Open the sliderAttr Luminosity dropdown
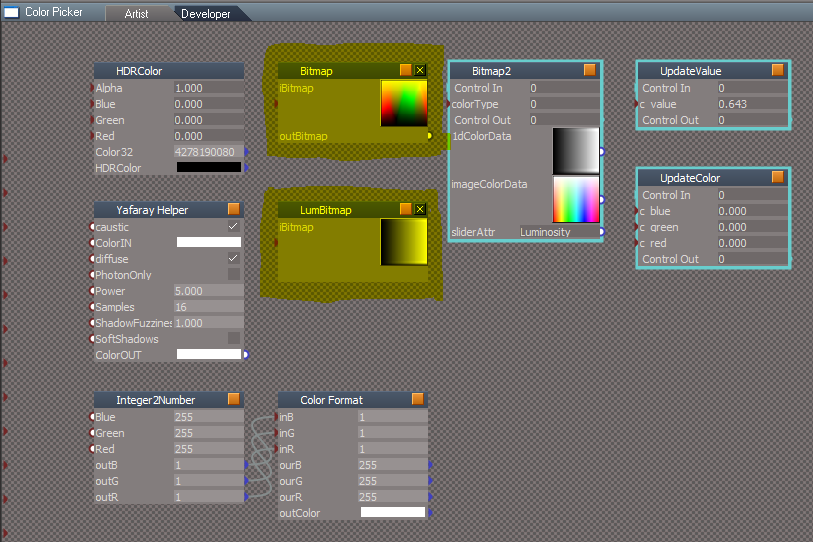 (x=559, y=232)
